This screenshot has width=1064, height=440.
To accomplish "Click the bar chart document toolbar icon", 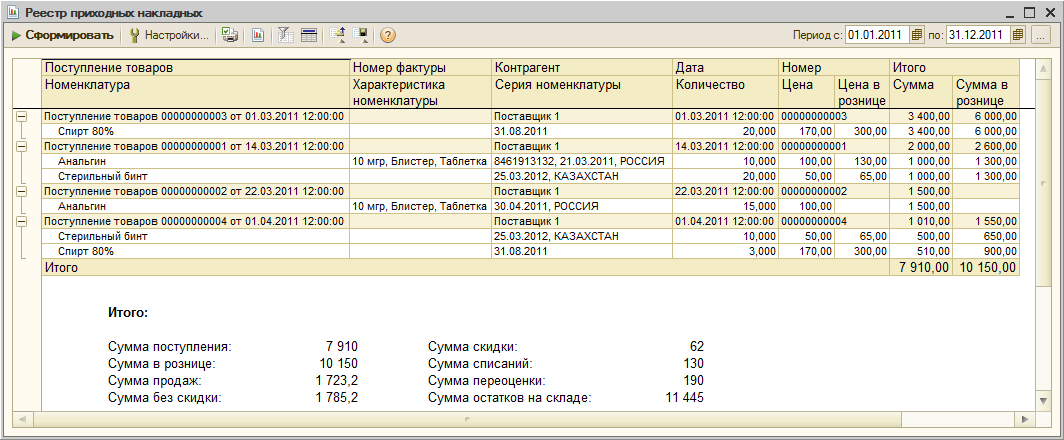I will click(258, 36).
